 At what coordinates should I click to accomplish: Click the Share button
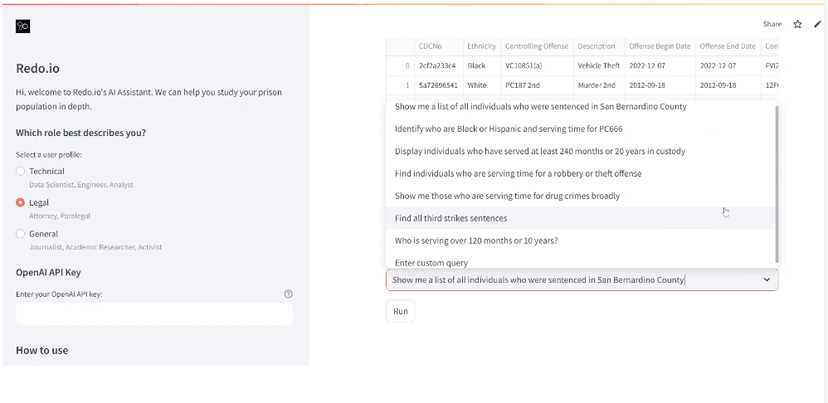pos(772,24)
